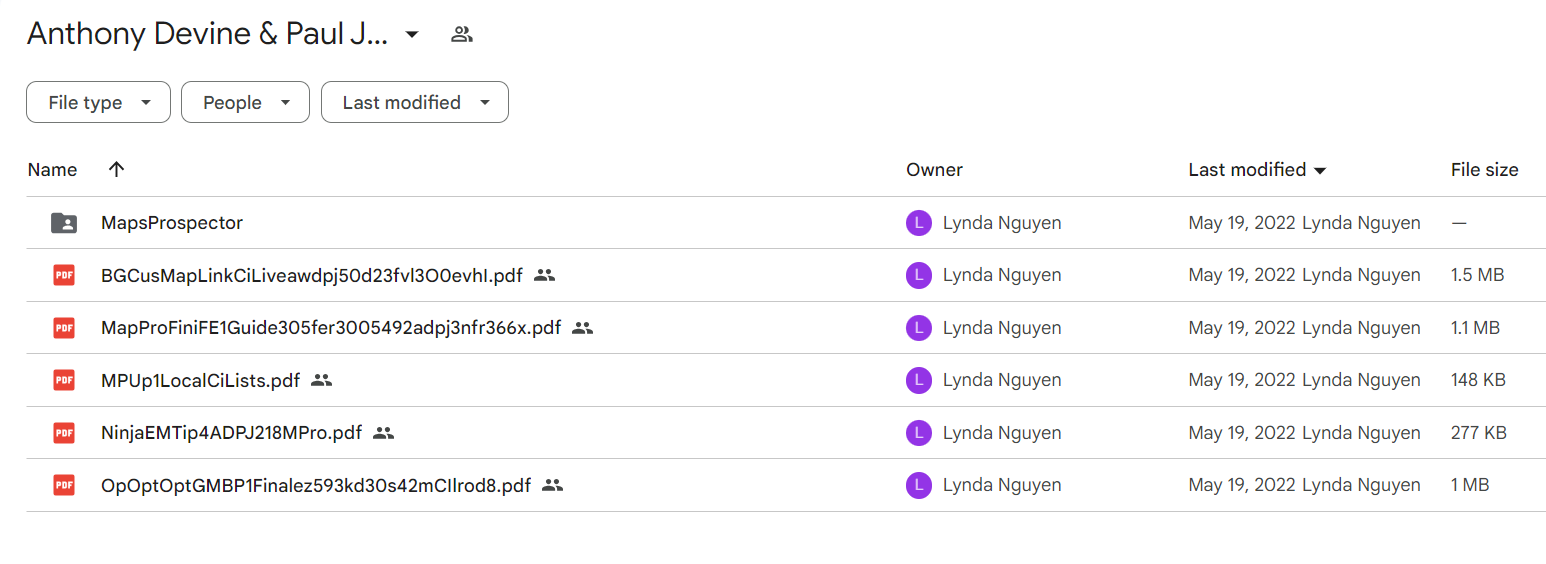Click the shared icon beside MapProFiniFE1Guide file
This screenshot has height=564, width=1546.
tap(583, 328)
